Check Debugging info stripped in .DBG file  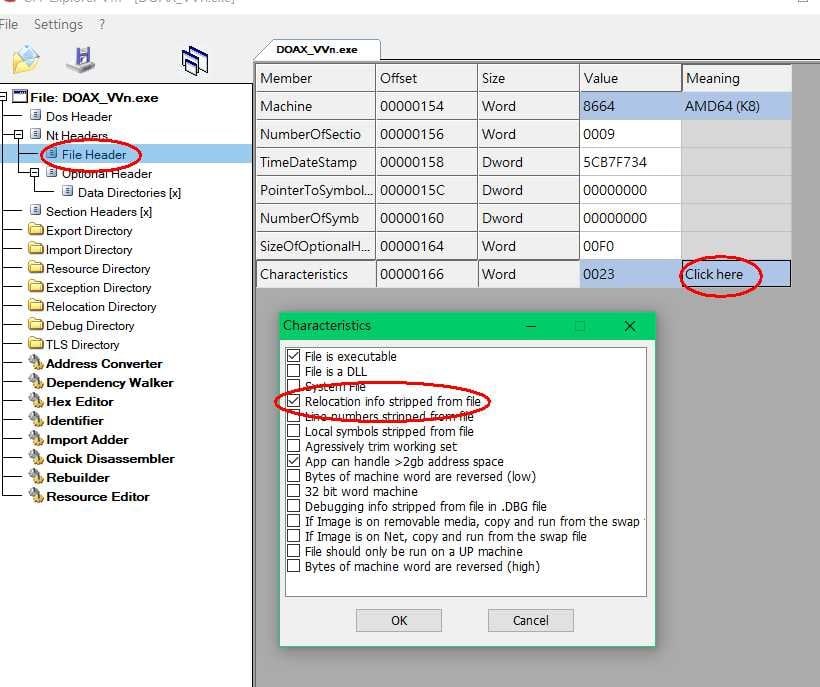[x=293, y=506]
